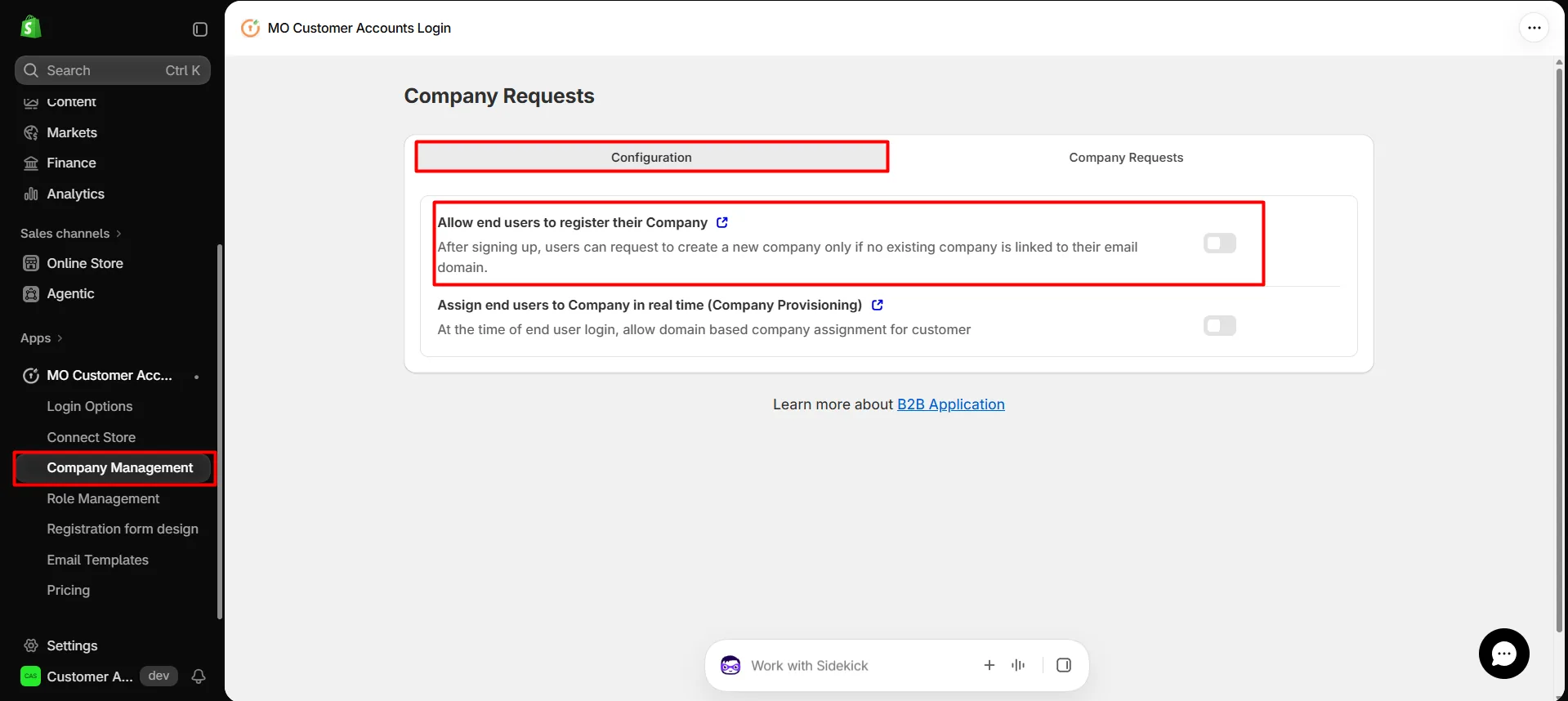Screen dimensions: 1568x701
Task: Open Login Options in the app menu
Action: 90,406
